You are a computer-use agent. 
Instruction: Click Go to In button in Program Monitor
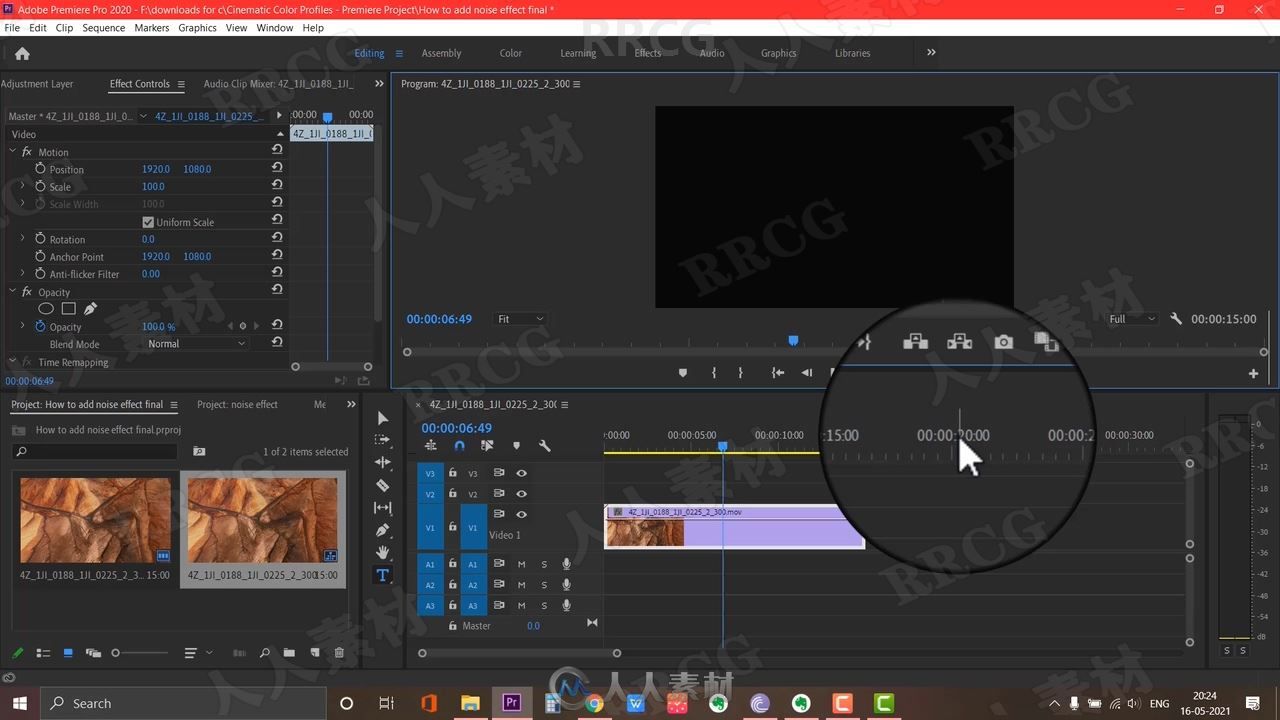tap(778, 373)
